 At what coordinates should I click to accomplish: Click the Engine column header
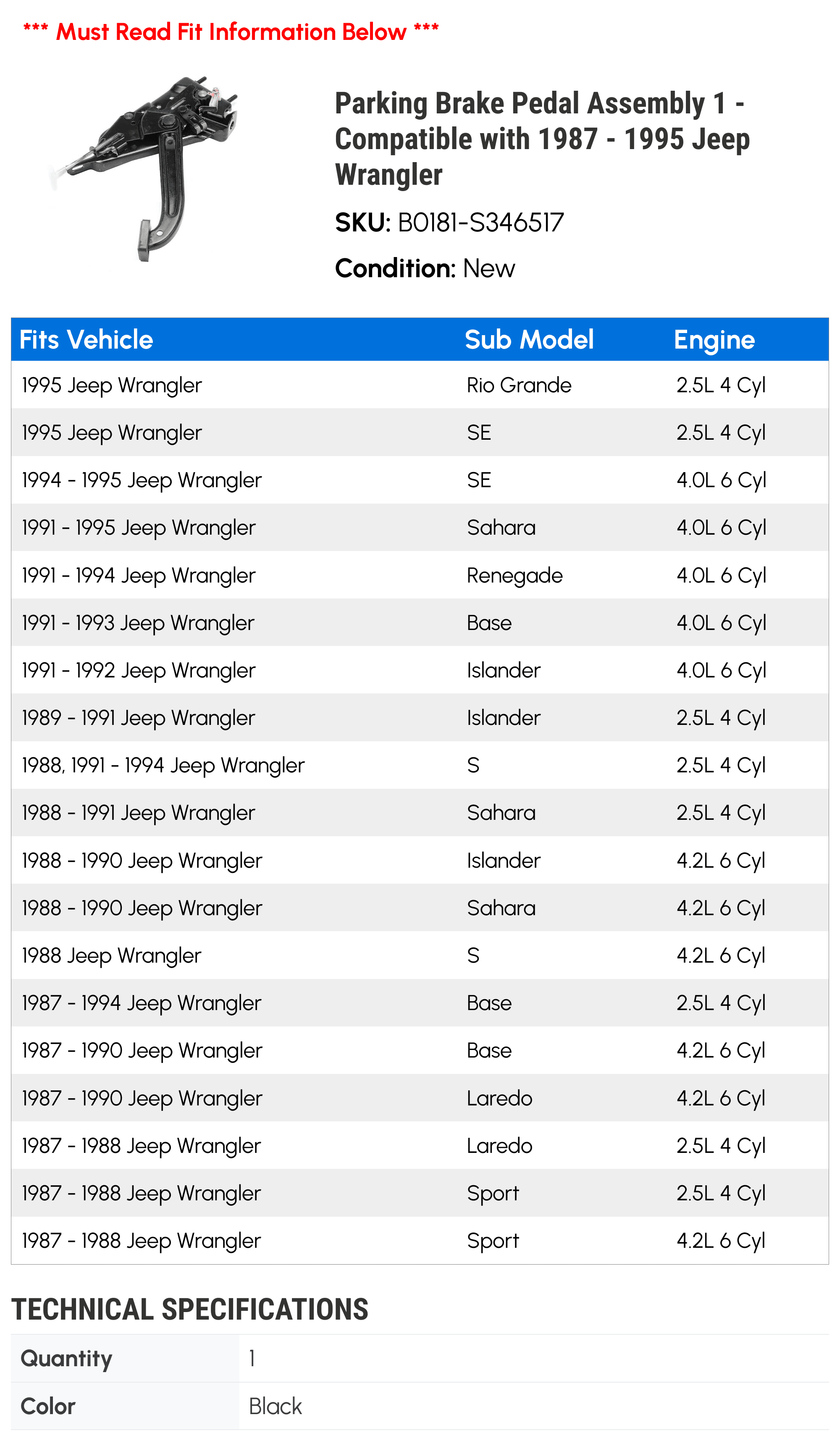point(714,340)
